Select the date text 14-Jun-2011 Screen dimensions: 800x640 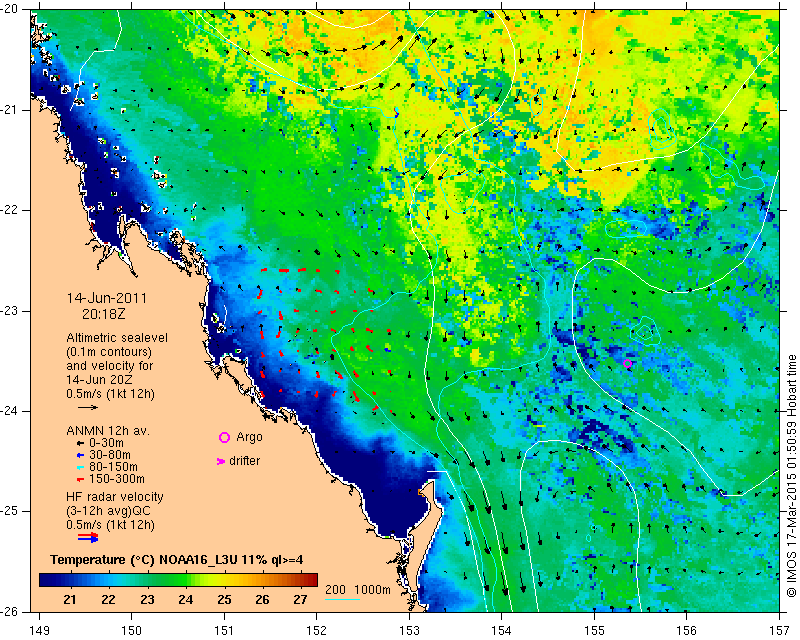tap(107, 298)
